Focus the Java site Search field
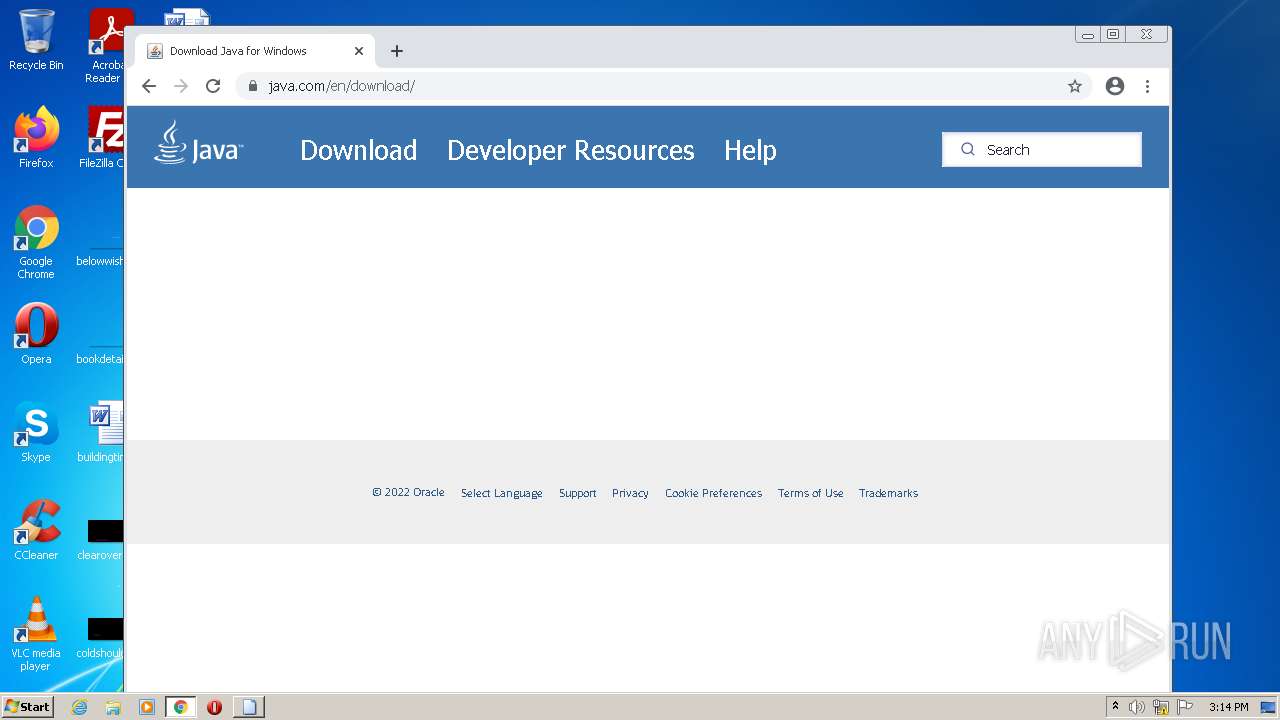The width and height of the screenshot is (1280, 720). coord(1041,149)
